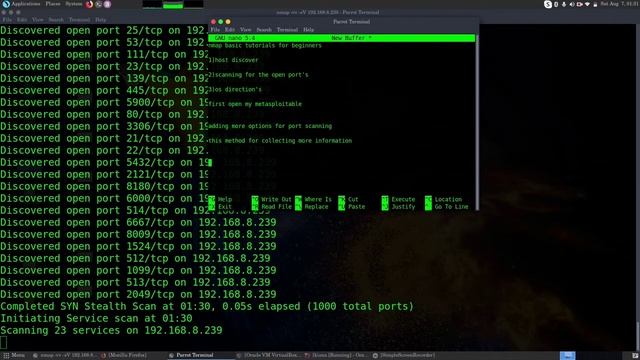This screenshot has width=640, height=360.
Task: Click the battery tray icon
Action: coord(595,4)
